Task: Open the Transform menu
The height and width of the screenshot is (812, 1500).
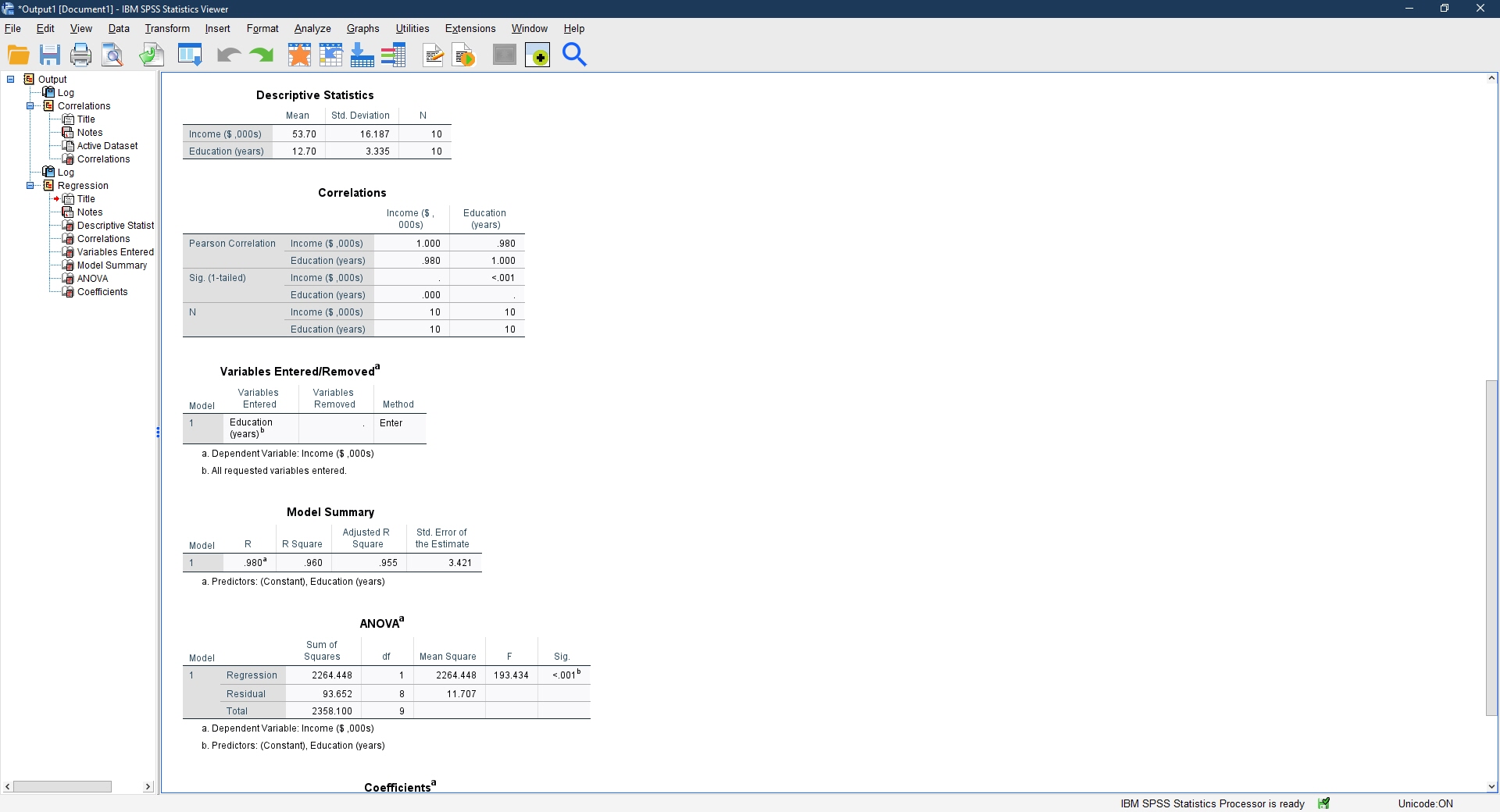Action: point(167,28)
